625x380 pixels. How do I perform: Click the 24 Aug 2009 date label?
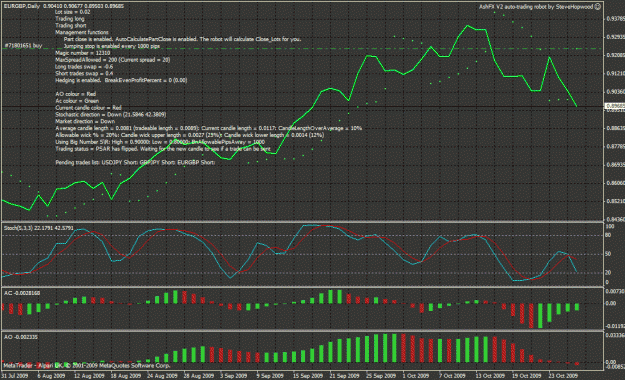click(162, 376)
